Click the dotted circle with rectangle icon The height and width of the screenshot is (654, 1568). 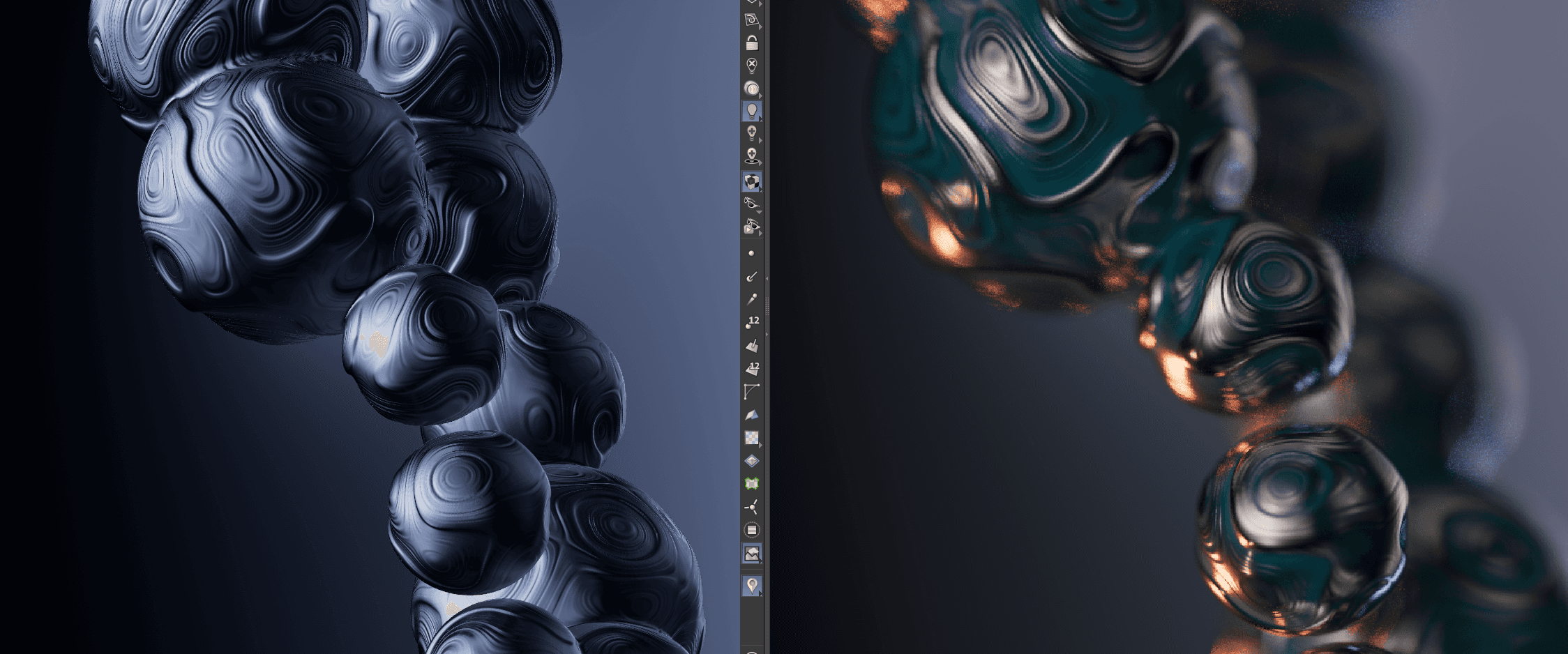point(751,530)
